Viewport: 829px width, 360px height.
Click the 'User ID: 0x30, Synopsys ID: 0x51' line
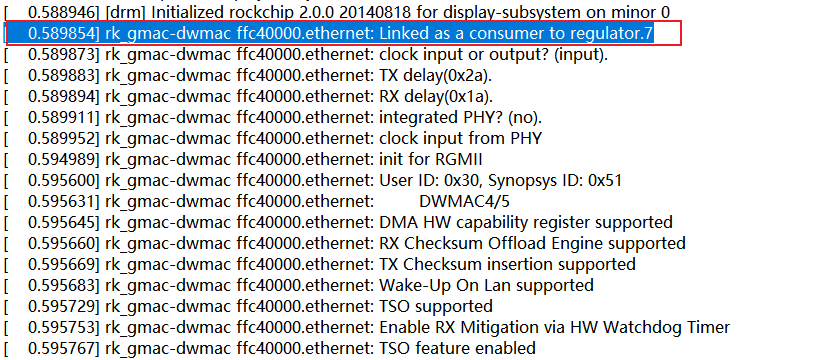click(312, 180)
